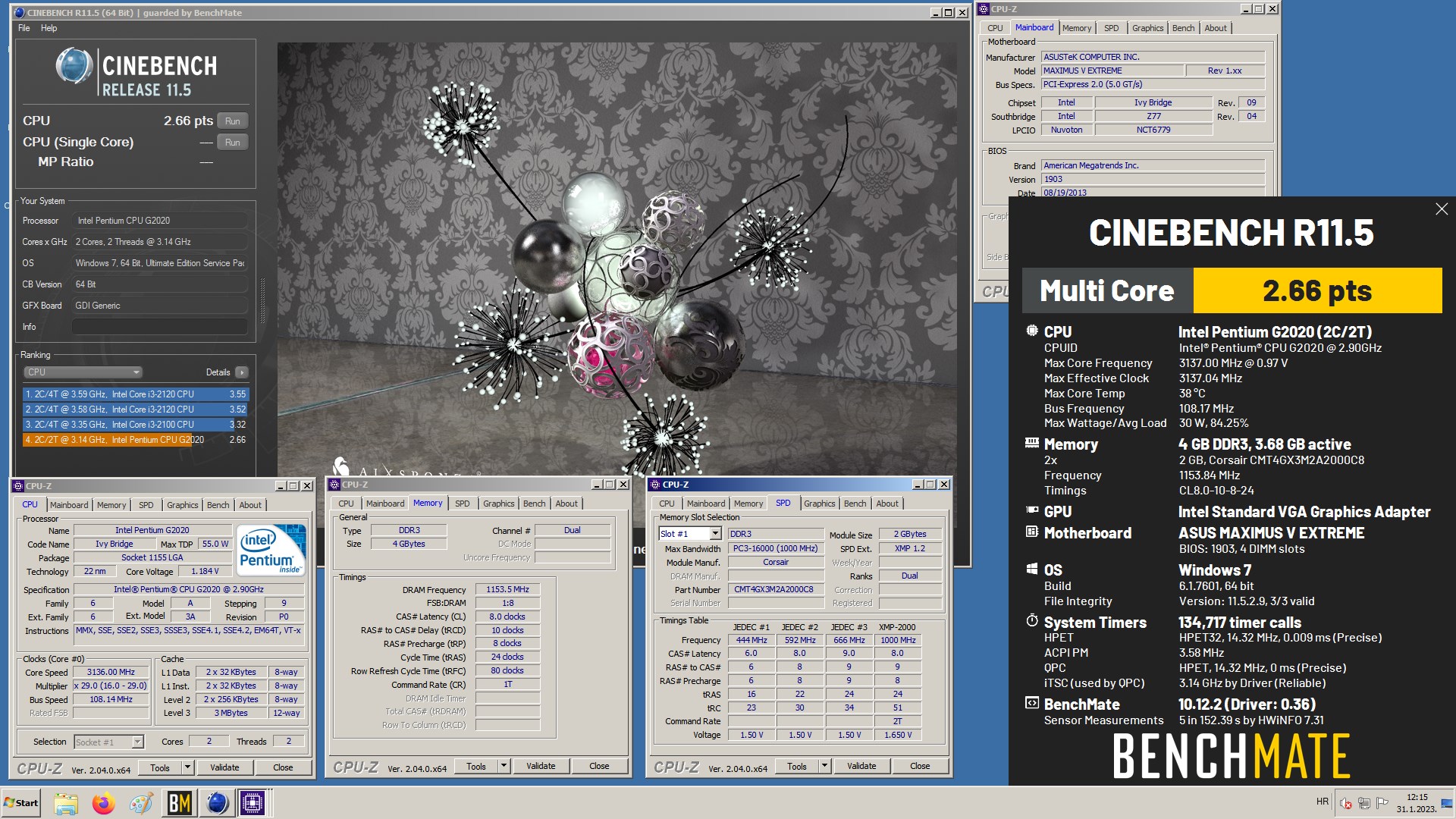This screenshot has width=1456, height=819.
Task: Select ranking row 4 Pentium G2020 2.66
Action: [136, 440]
